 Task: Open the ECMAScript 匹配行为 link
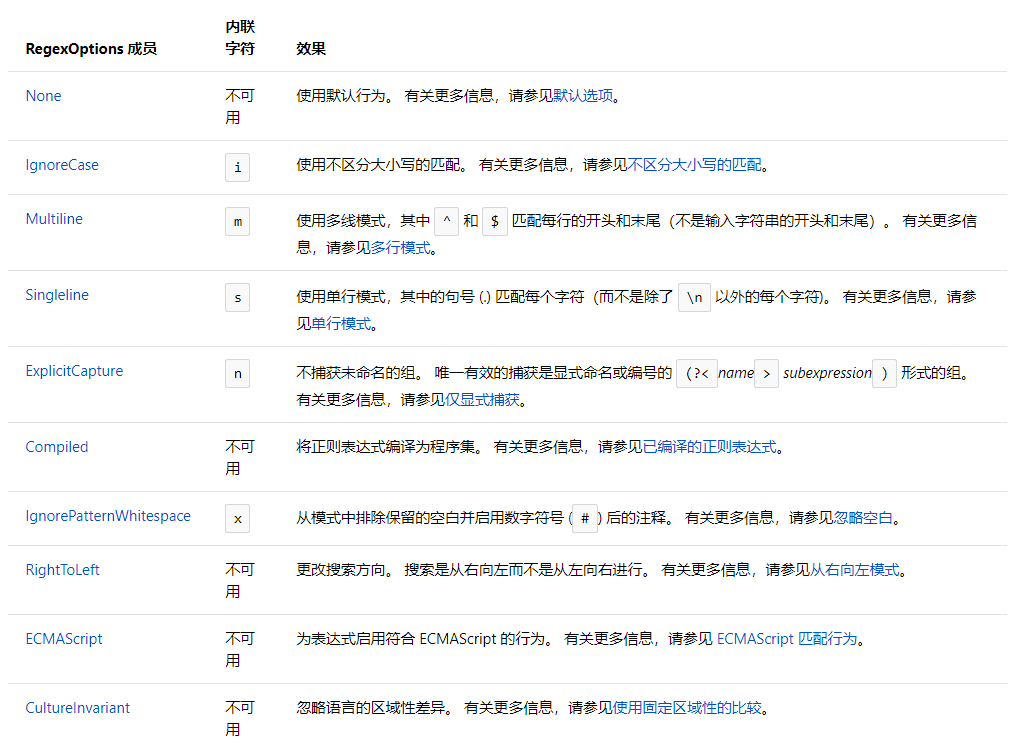point(787,638)
